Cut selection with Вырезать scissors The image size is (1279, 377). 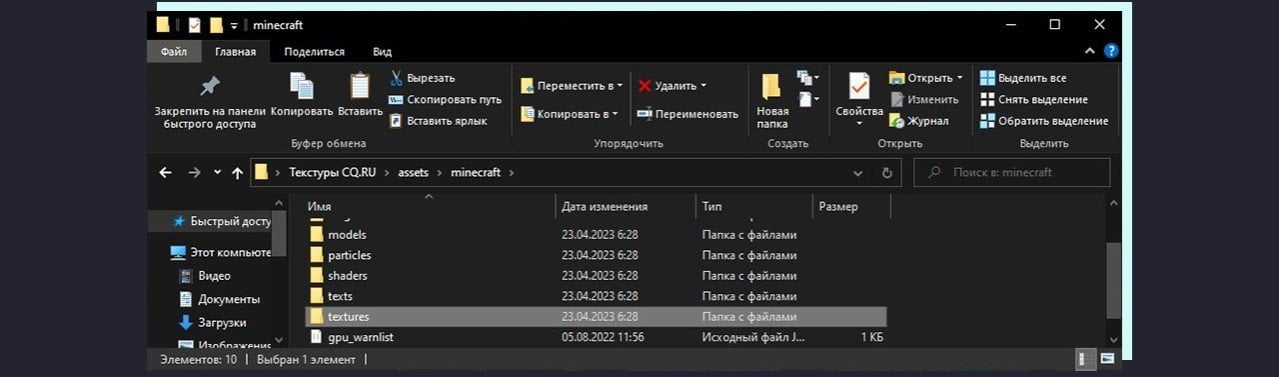tap(423, 78)
